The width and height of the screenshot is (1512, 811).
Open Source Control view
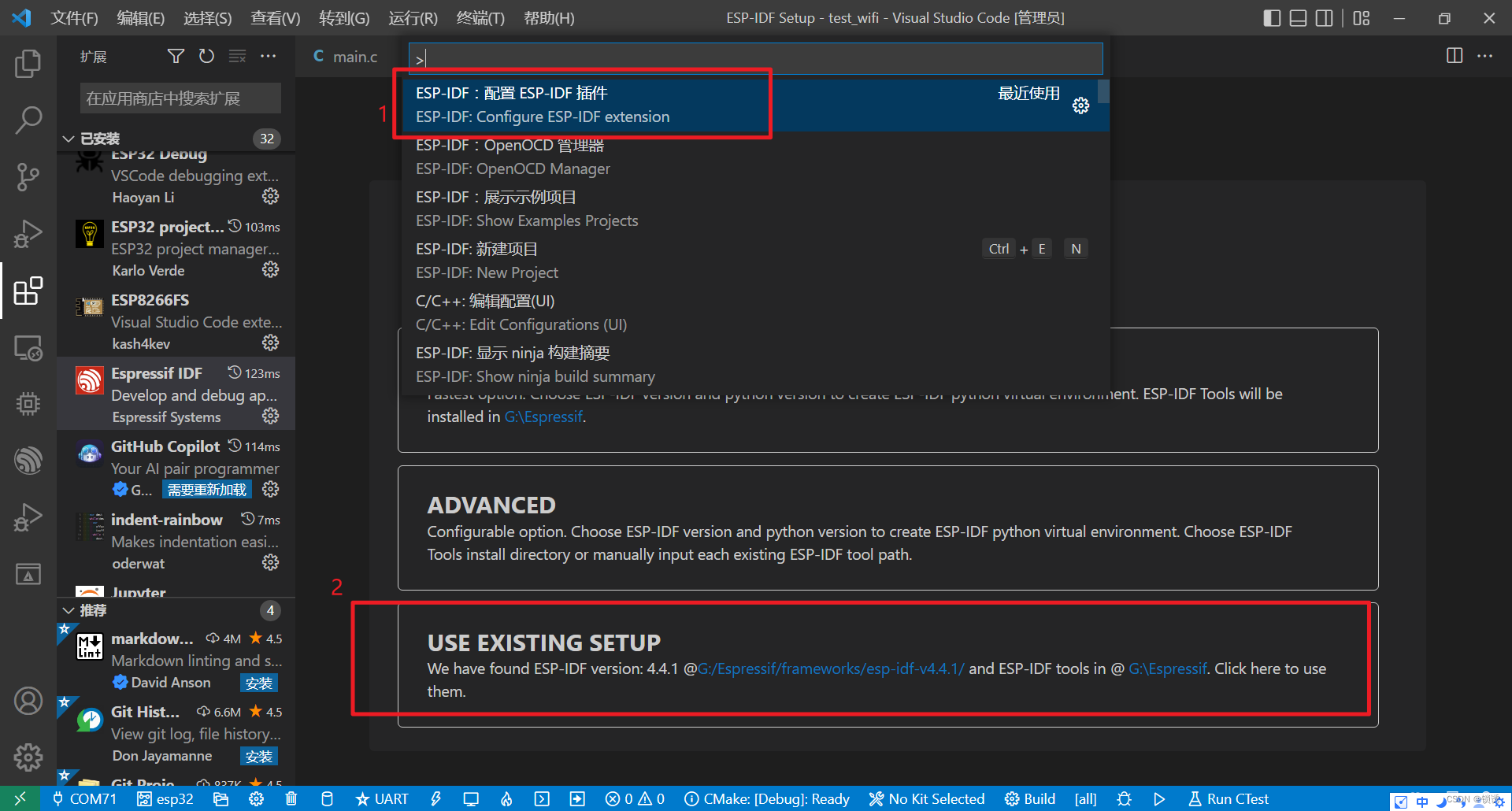tap(28, 177)
